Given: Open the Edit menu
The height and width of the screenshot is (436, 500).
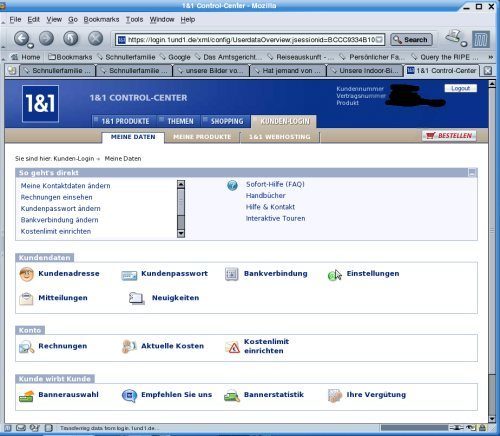Looking at the screenshot, I should click(34, 19).
